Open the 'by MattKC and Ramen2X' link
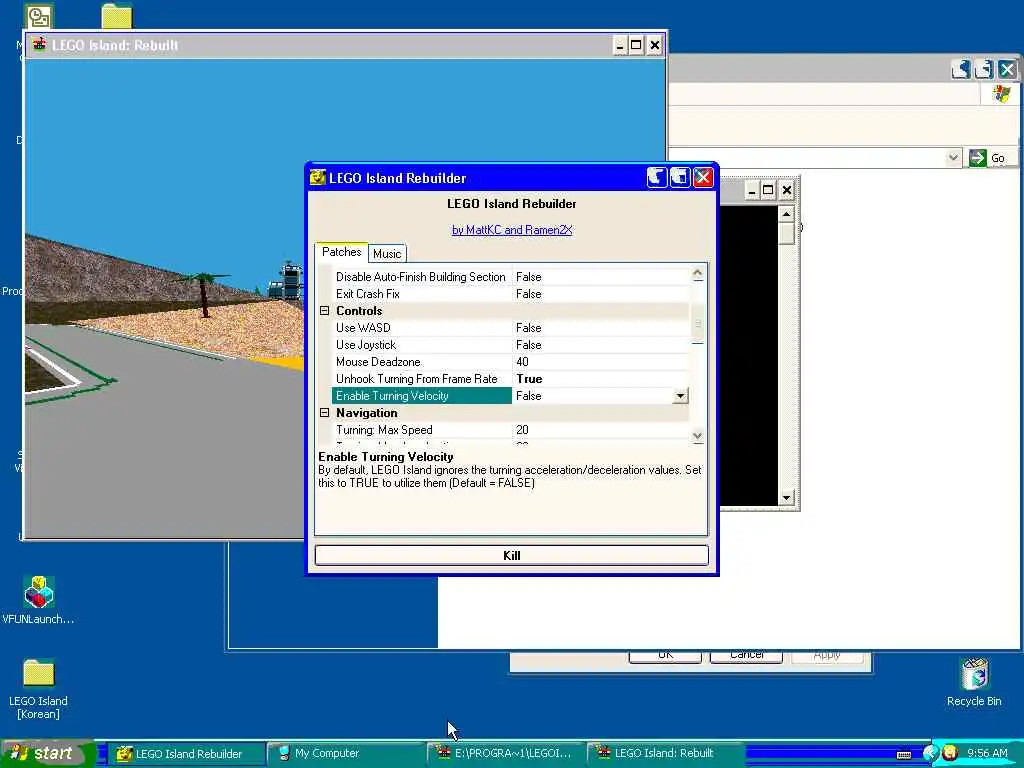 512,230
